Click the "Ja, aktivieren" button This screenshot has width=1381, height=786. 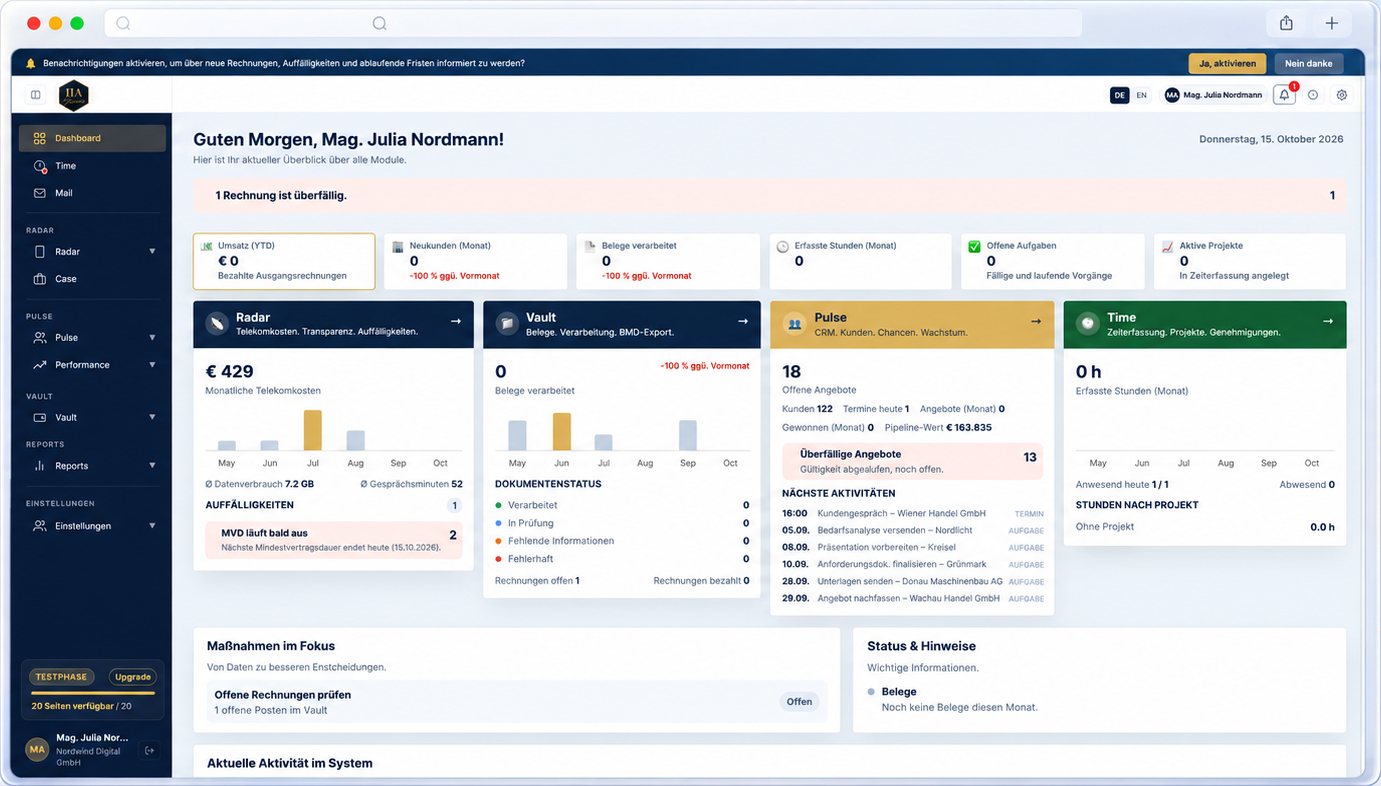1227,63
